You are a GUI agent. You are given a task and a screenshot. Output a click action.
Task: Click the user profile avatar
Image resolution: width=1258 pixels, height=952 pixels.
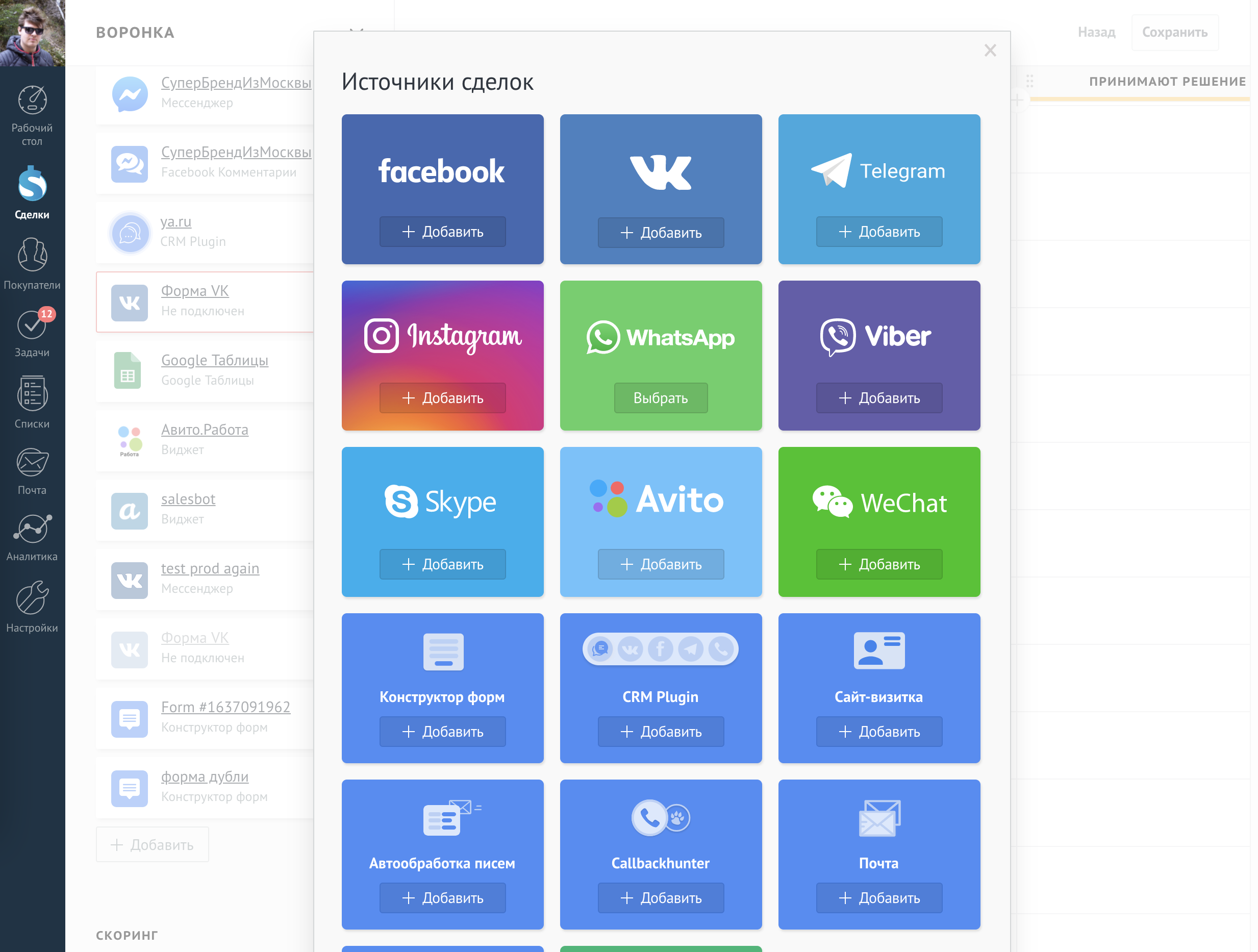point(33,33)
